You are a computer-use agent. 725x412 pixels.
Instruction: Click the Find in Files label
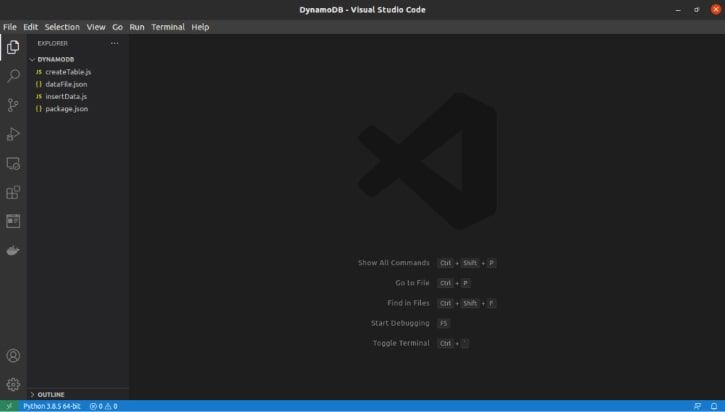(x=408, y=303)
